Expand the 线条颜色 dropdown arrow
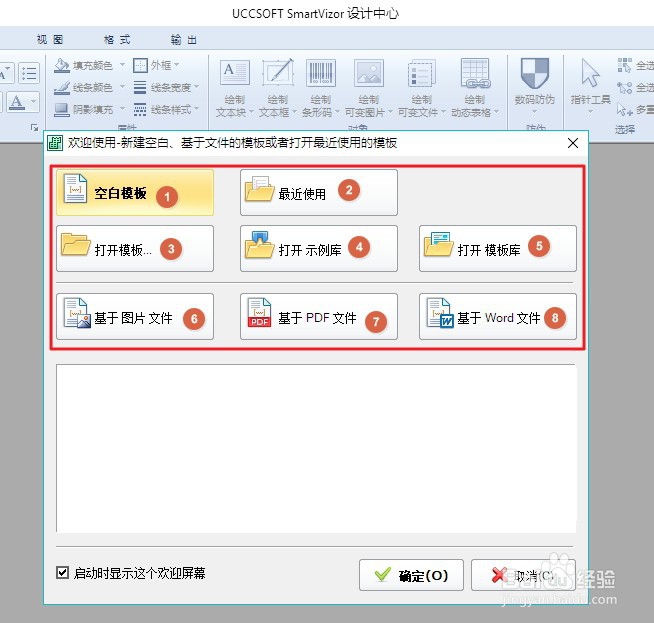The image size is (654, 623). click(122, 87)
